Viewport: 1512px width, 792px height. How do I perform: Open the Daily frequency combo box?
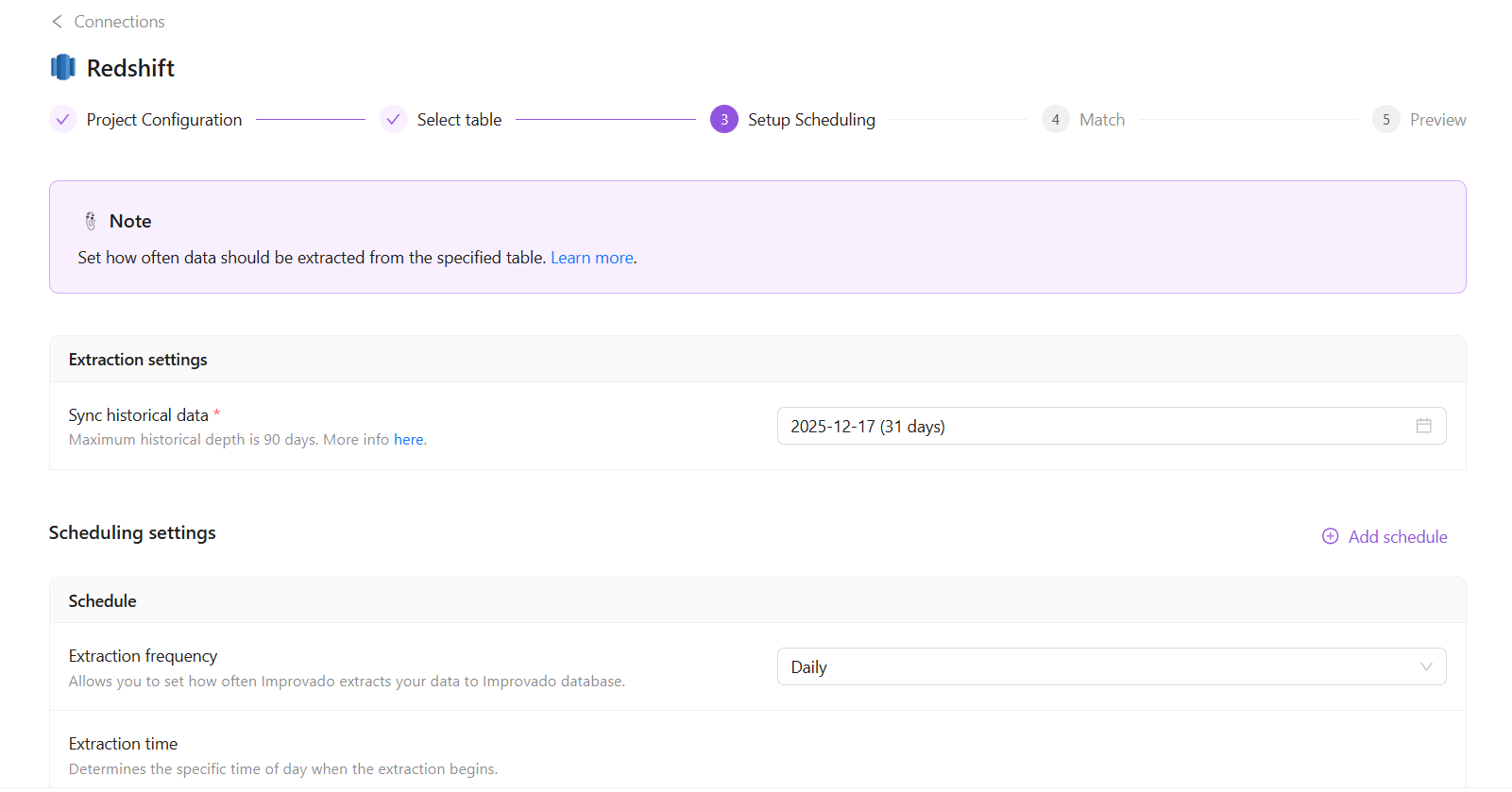click(x=1096, y=666)
